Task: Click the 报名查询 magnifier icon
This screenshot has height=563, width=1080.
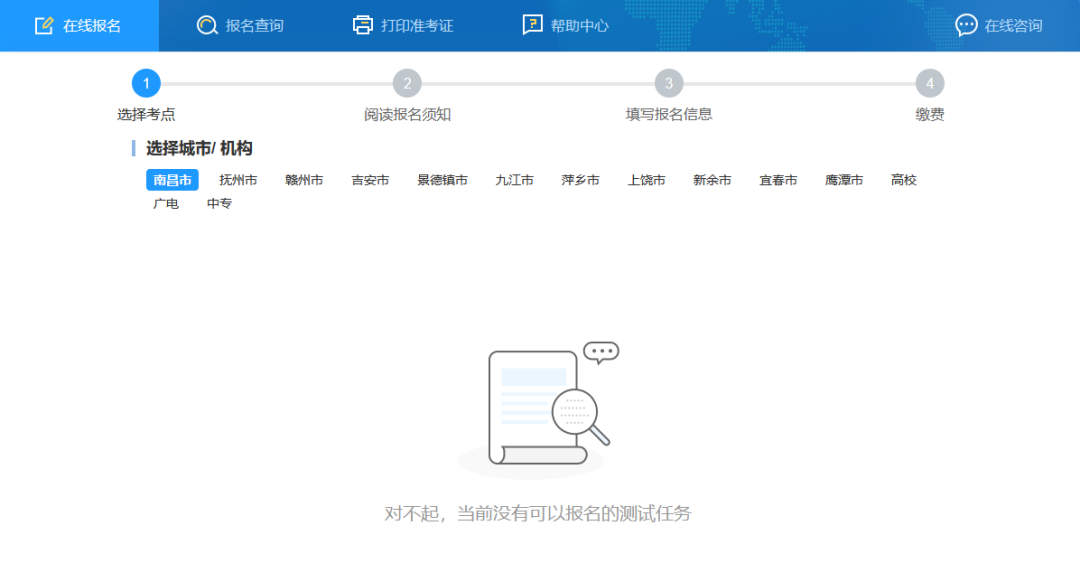Action: point(207,25)
